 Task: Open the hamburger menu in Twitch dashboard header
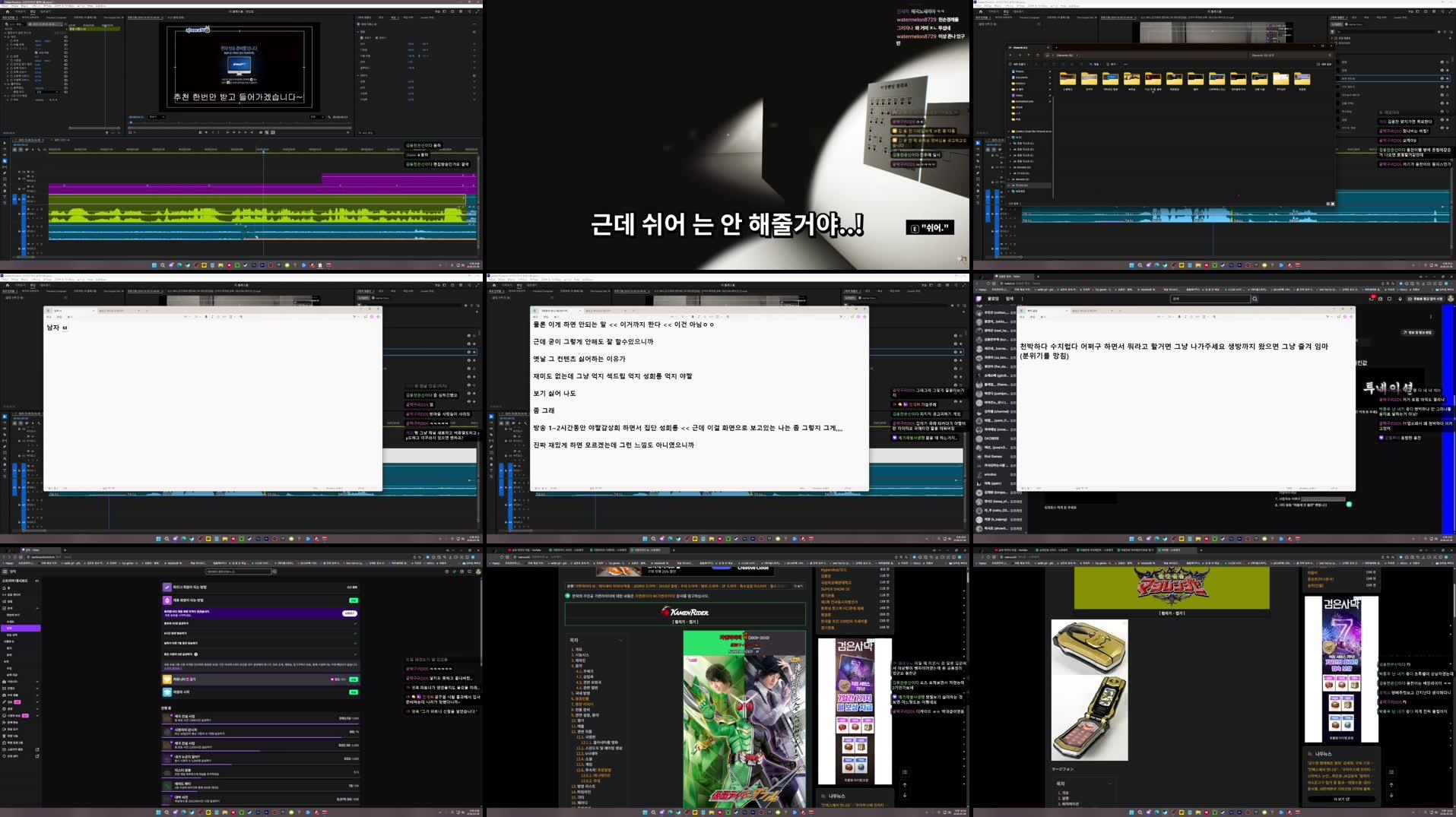[x=5, y=572]
